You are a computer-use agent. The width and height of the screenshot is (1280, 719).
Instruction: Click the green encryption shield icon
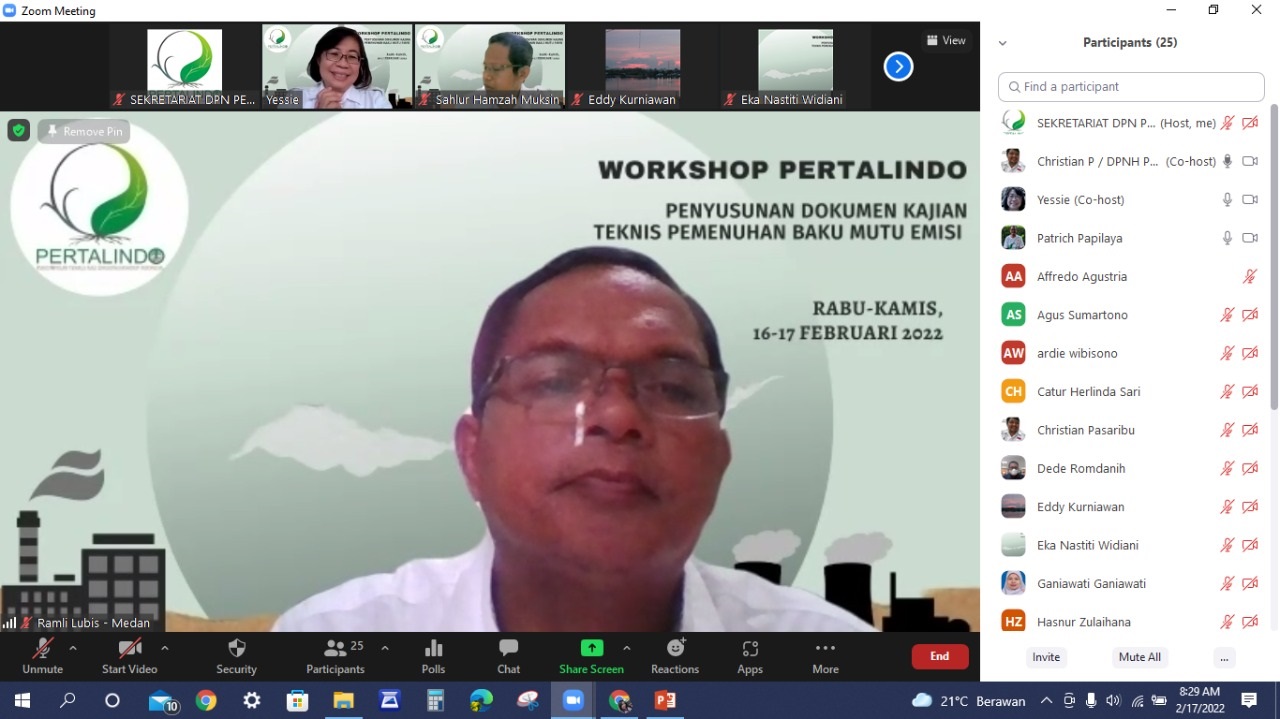tap(19, 131)
